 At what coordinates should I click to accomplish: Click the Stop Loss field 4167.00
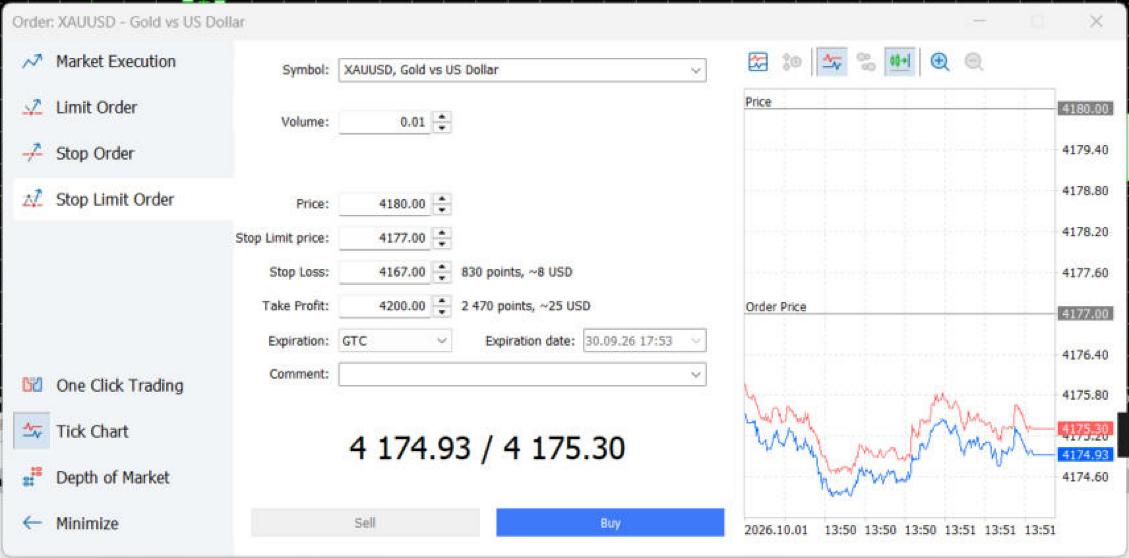click(x=385, y=272)
